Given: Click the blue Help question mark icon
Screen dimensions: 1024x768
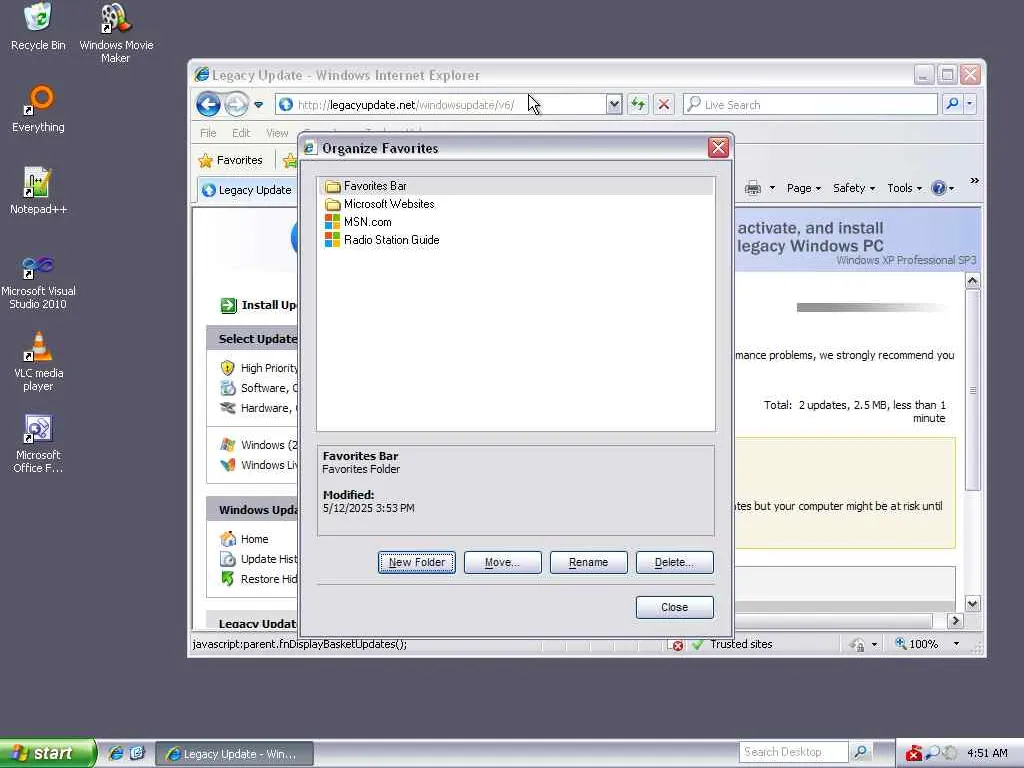Looking at the screenshot, I should (x=938, y=188).
